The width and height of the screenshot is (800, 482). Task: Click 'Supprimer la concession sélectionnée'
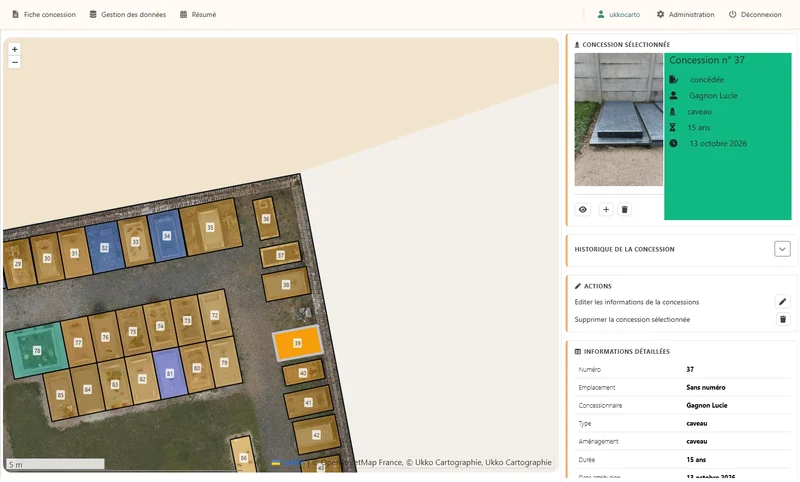coord(632,319)
